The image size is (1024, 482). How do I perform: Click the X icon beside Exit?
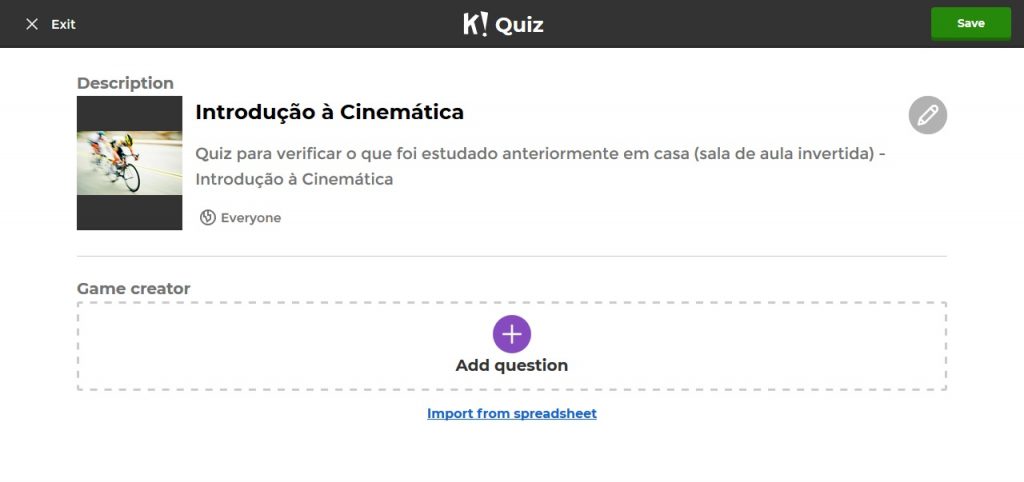(32, 24)
